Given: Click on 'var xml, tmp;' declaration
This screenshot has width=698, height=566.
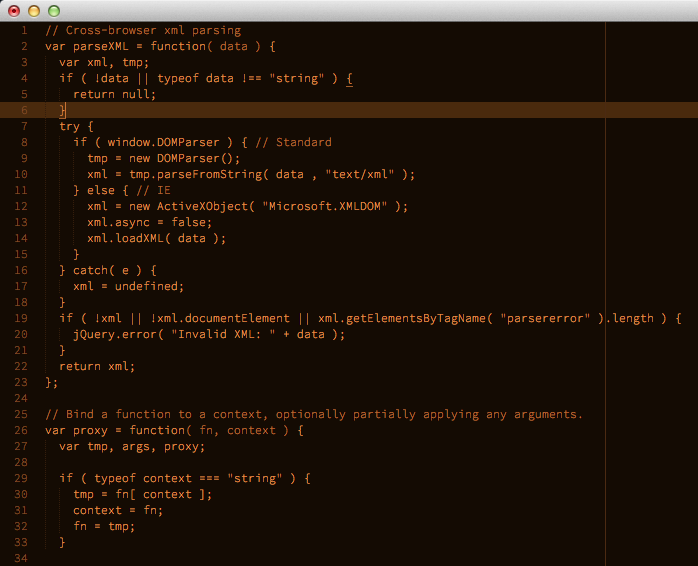Looking at the screenshot, I should pyautogui.click(x=104, y=62).
